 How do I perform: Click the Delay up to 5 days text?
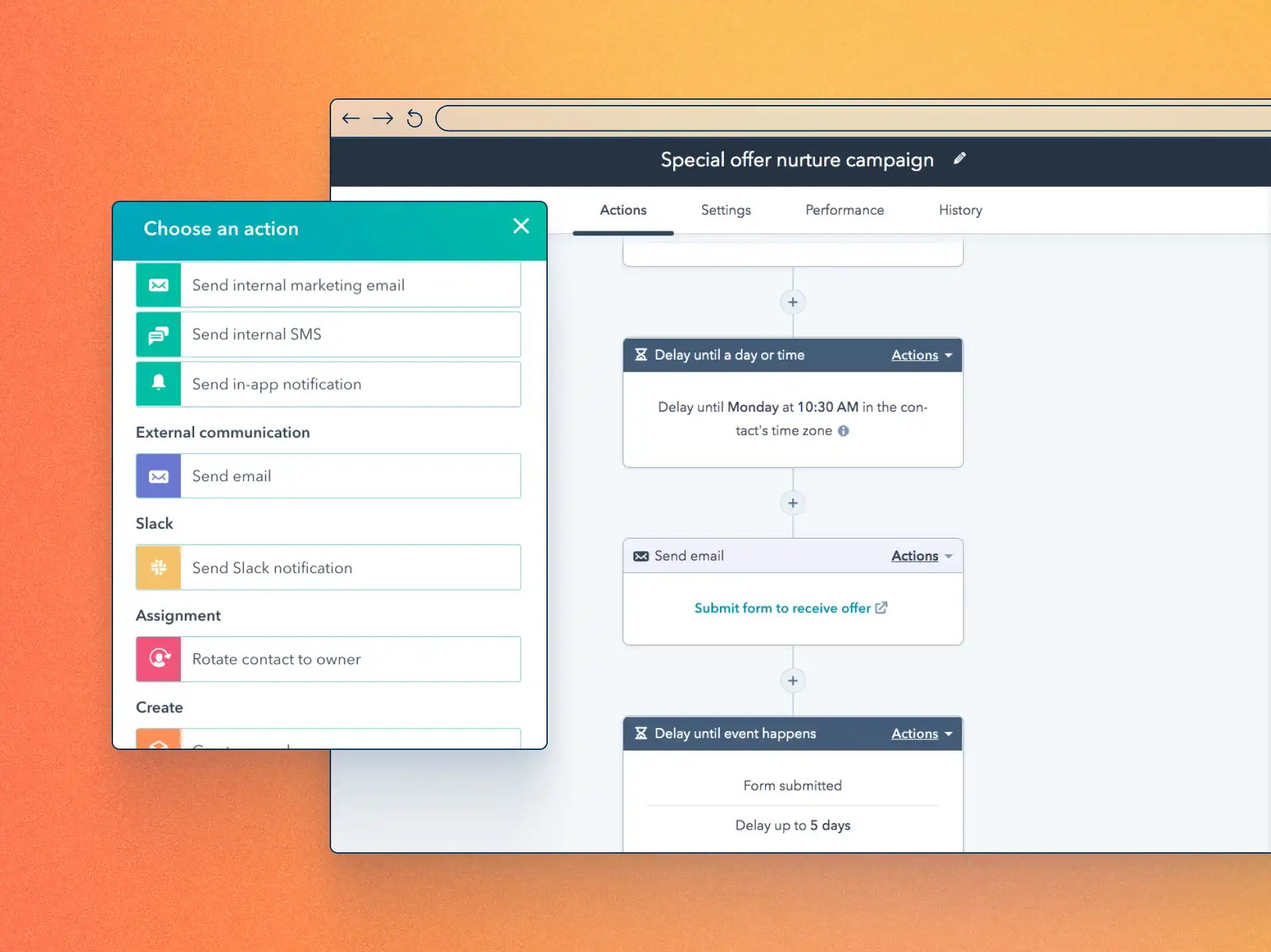pos(792,826)
